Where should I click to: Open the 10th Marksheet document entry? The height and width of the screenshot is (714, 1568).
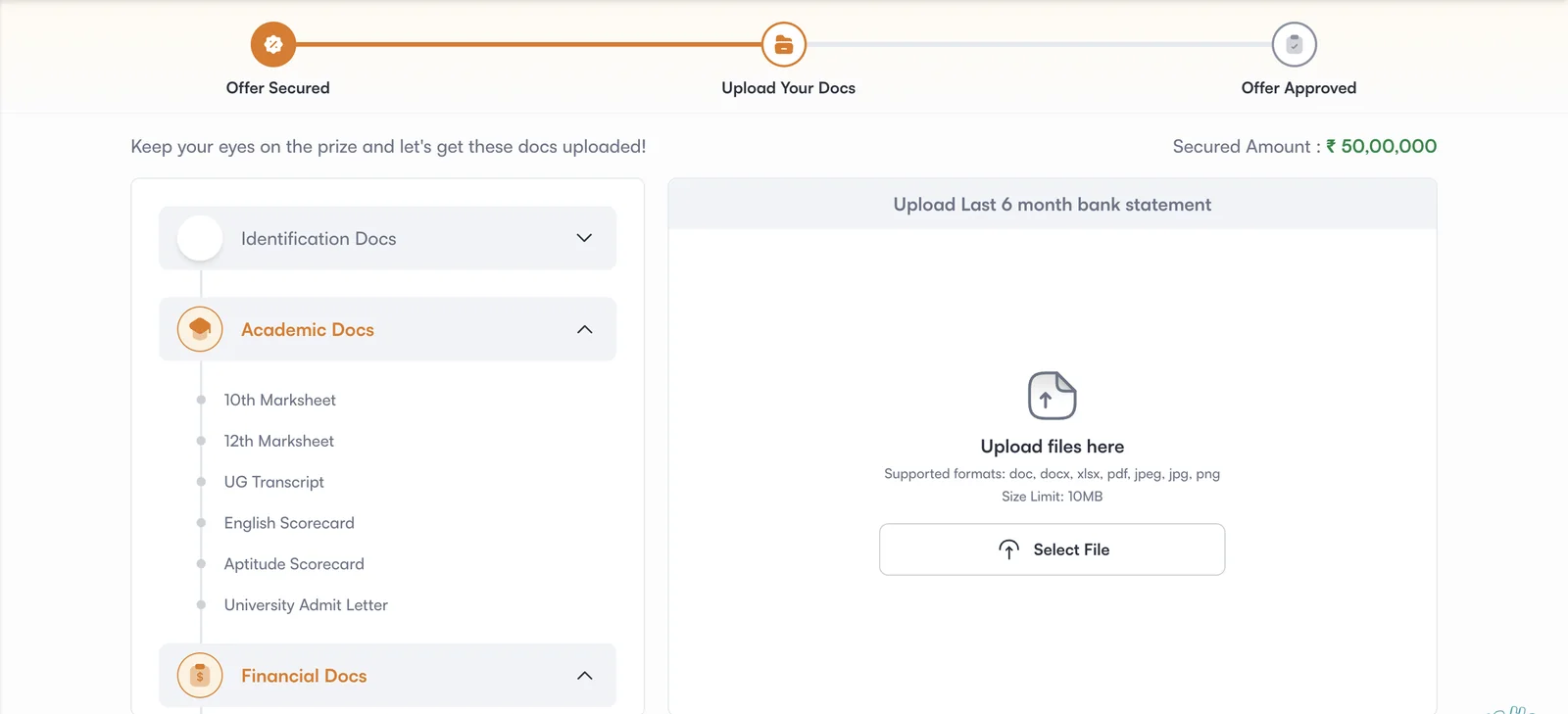point(279,400)
